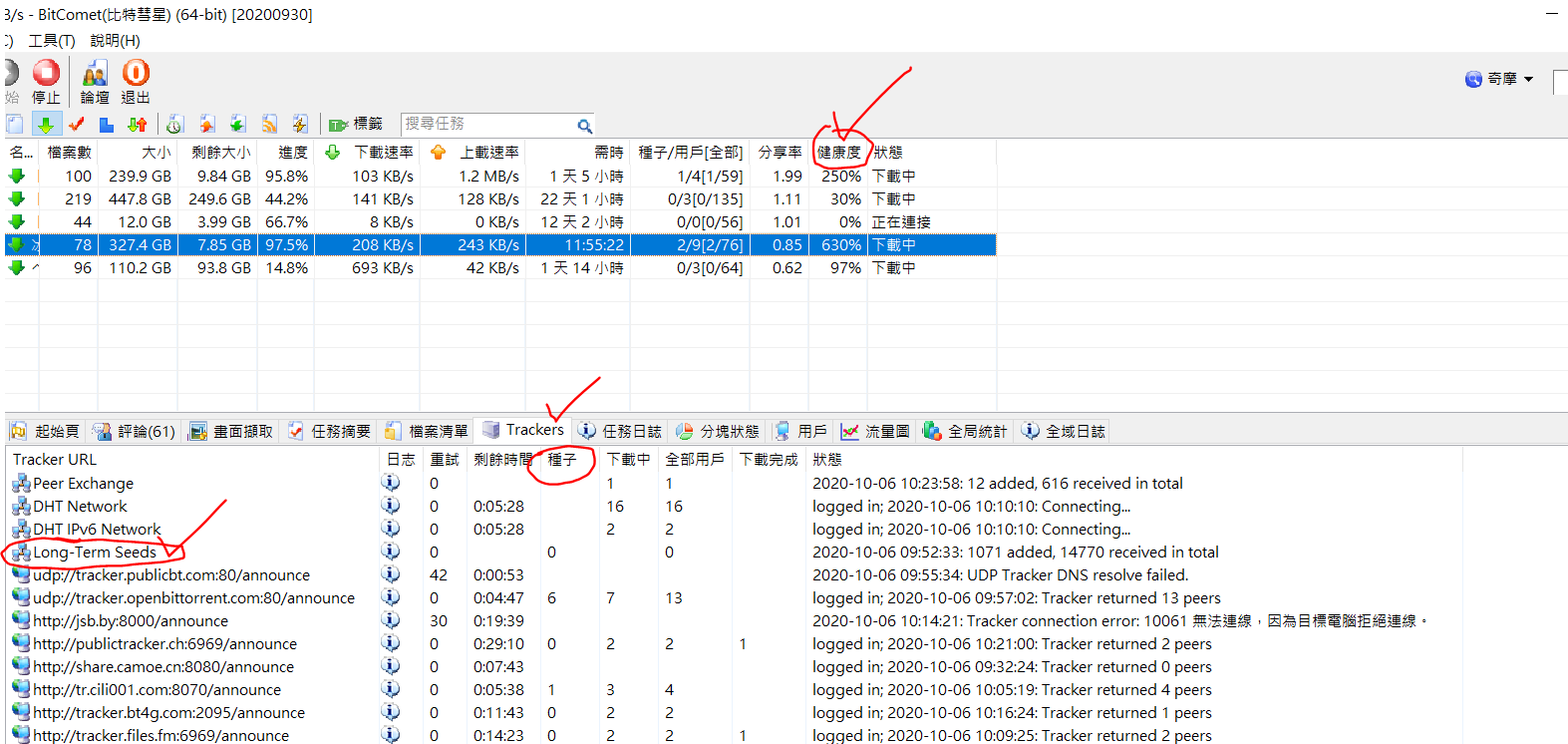The width and height of the screenshot is (1568, 744).
Task: Switch to the 檔案清單 tab
Action: pos(427,431)
